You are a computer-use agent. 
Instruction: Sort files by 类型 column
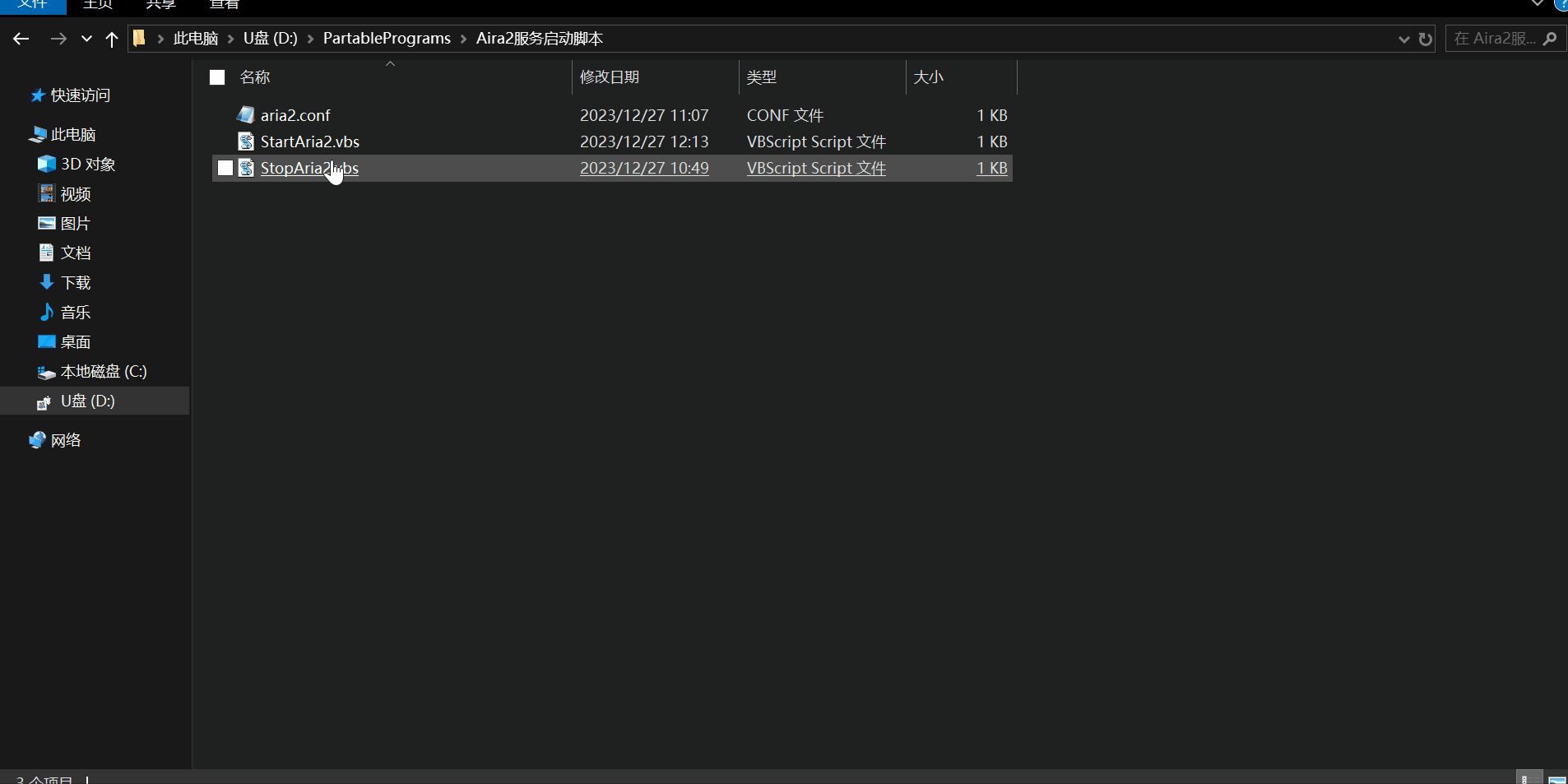[762, 77]
